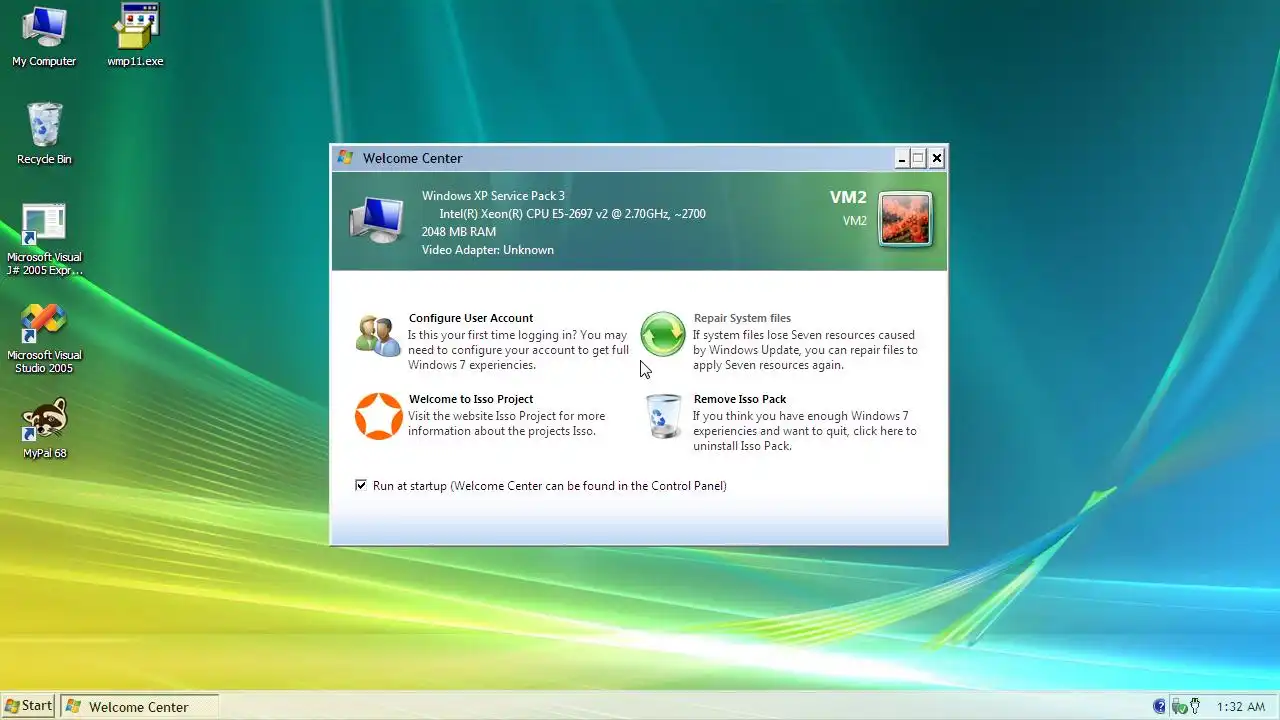Uncheck Run at startup checkbox
Viewport: 1280px width, 720px height.
tap(361, 485)
